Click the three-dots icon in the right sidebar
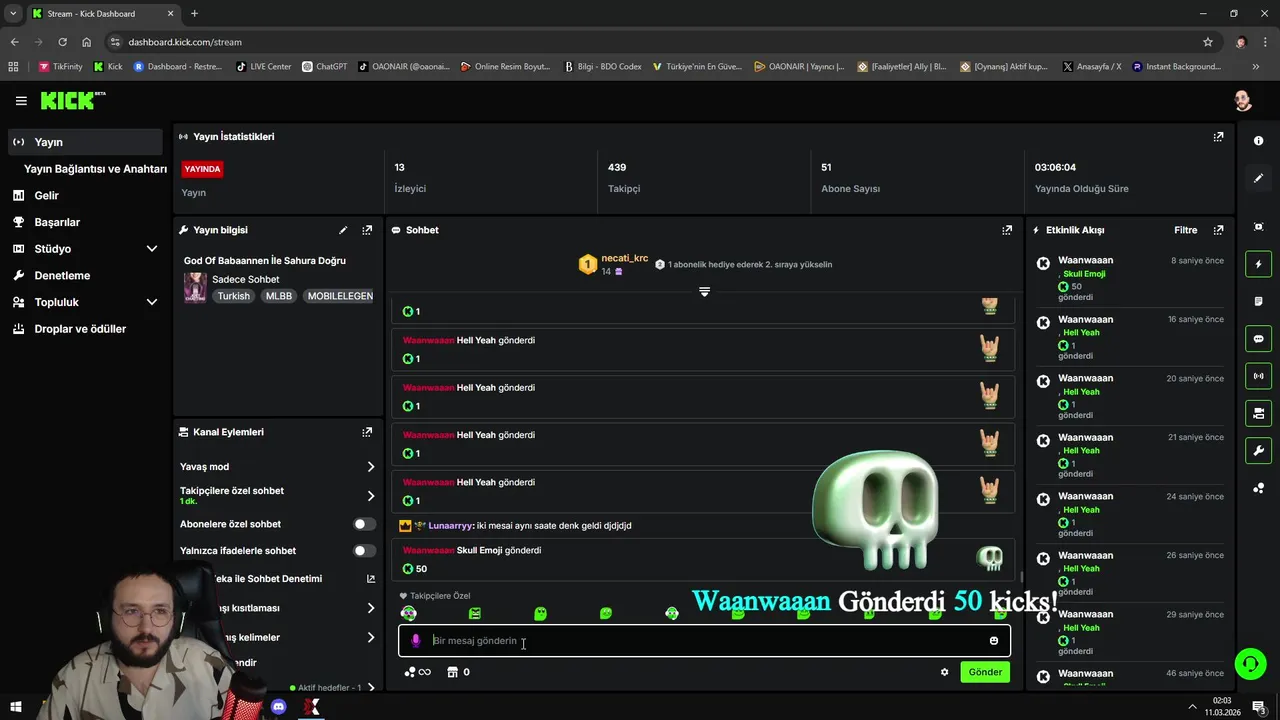The image size is (1280, 720). click(1258, 488)
